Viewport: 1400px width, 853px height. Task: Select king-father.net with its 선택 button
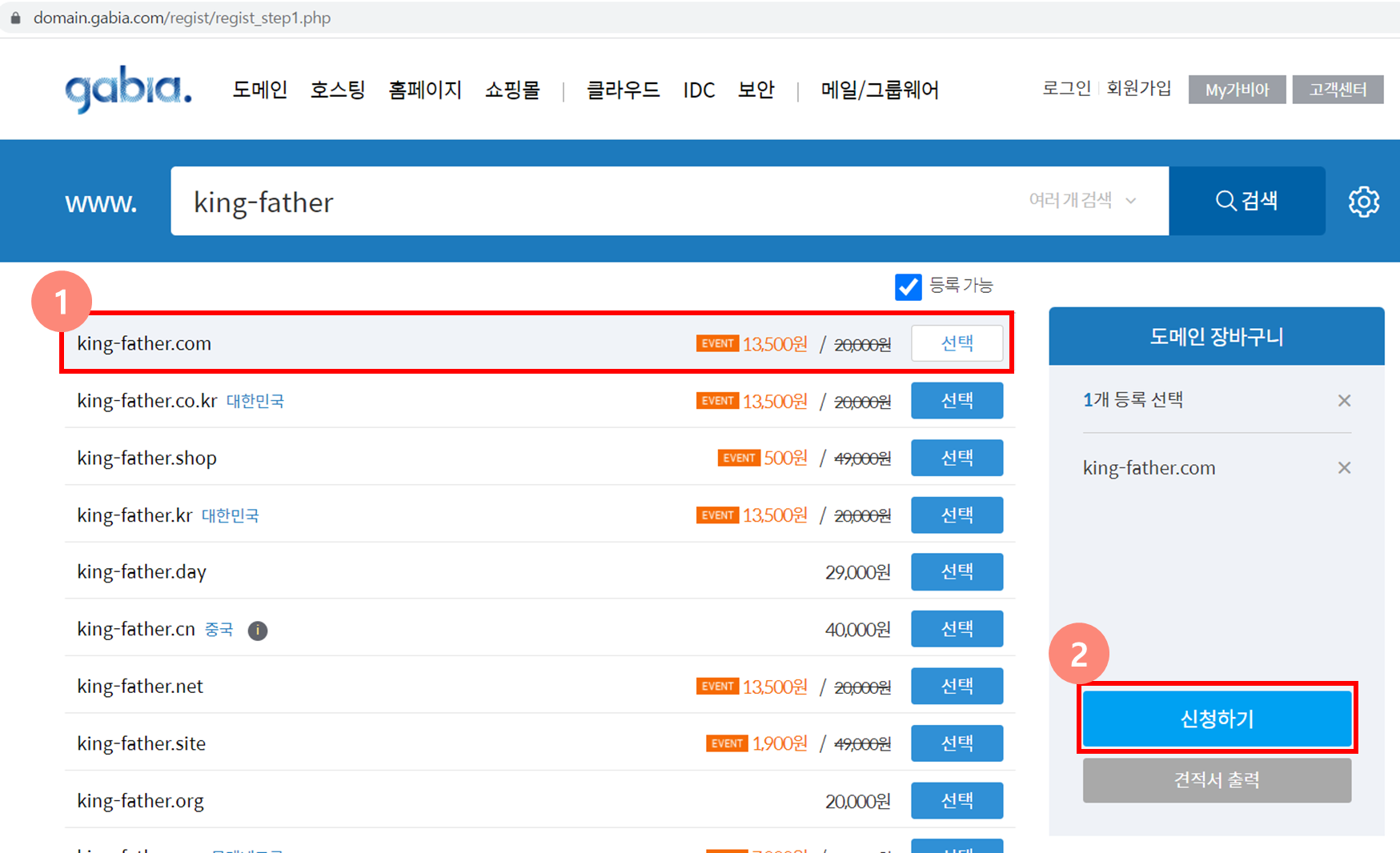(x=957, y=686)
